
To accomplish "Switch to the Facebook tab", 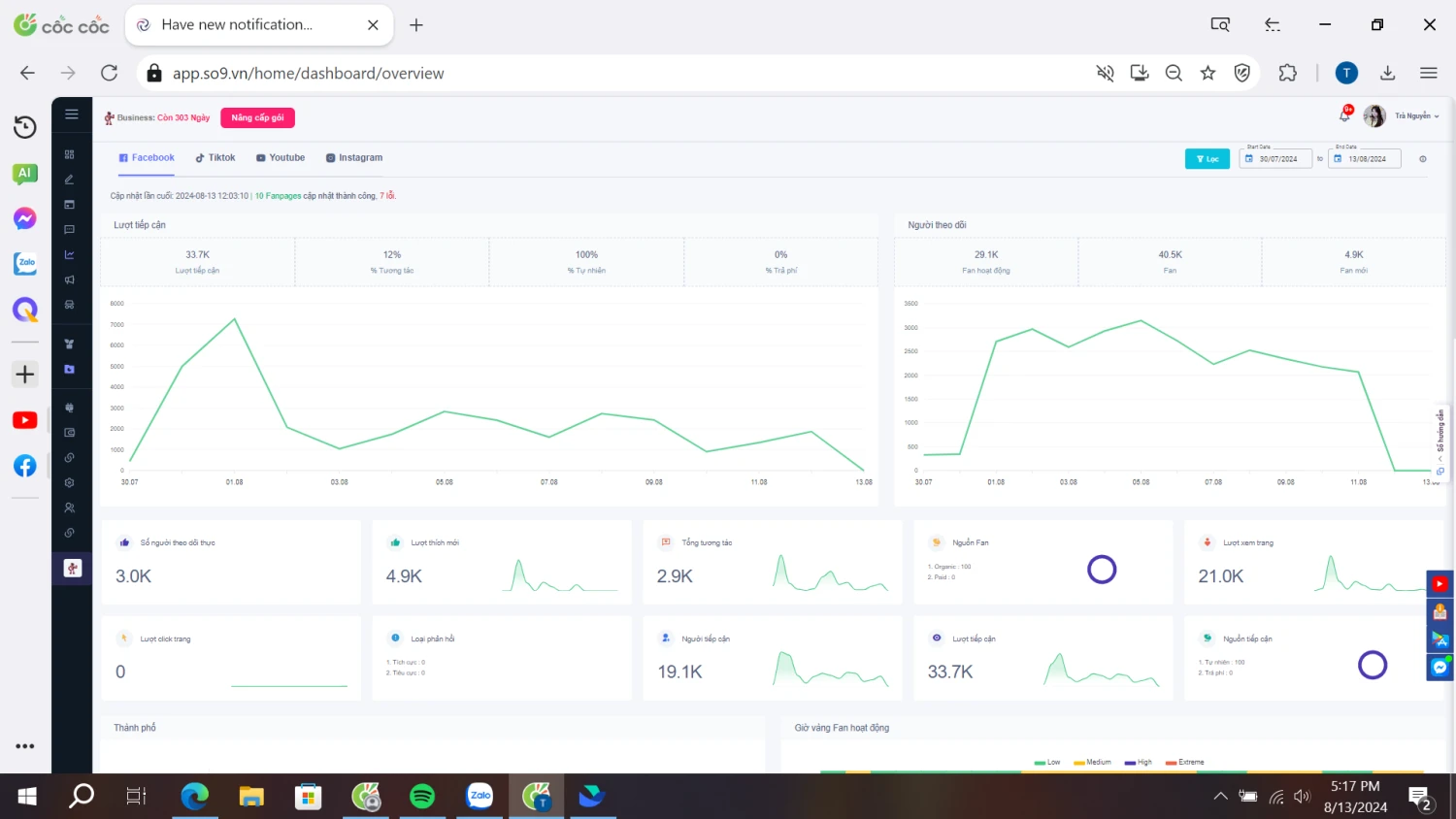I will 147,158.
